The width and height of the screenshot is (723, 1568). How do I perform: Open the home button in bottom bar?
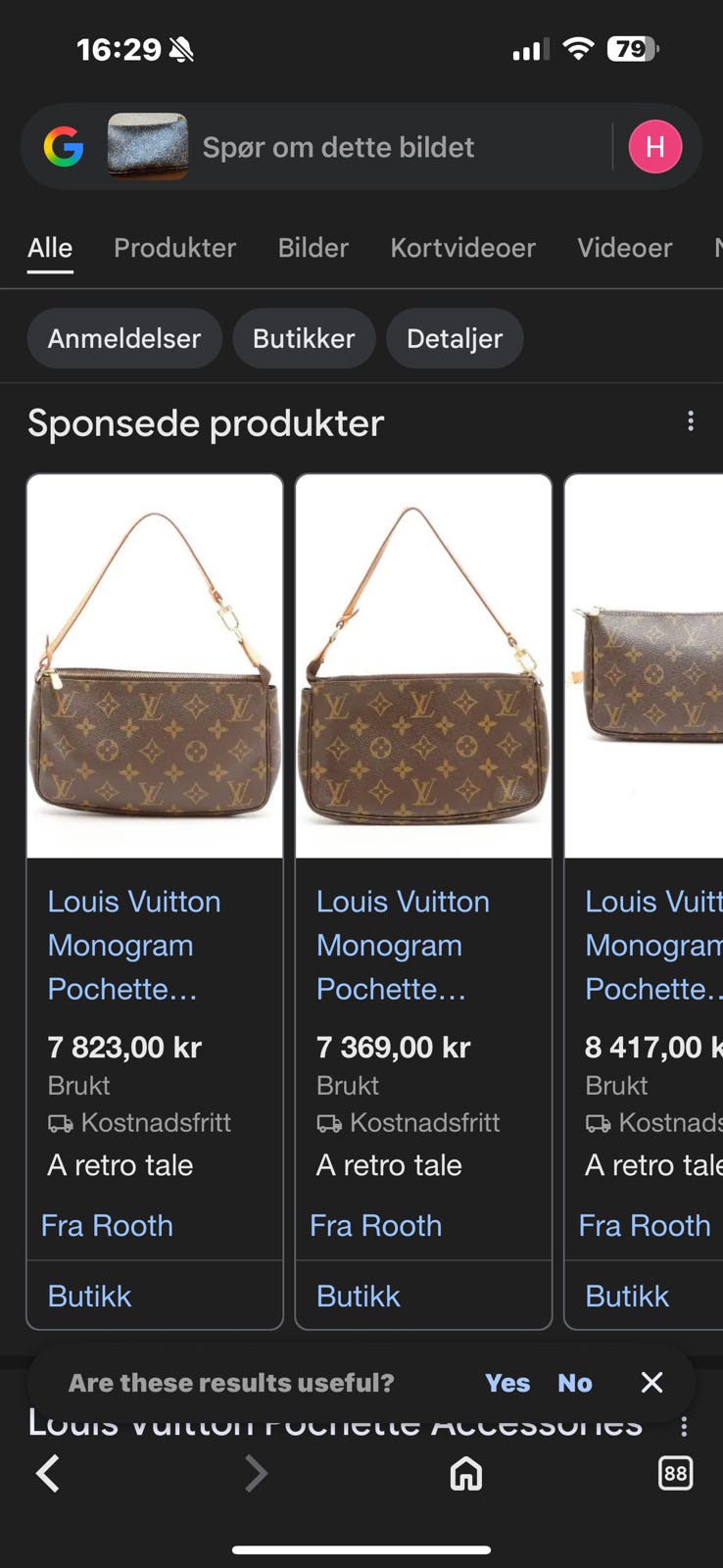pyautogui.click(x=466, y=1473)
